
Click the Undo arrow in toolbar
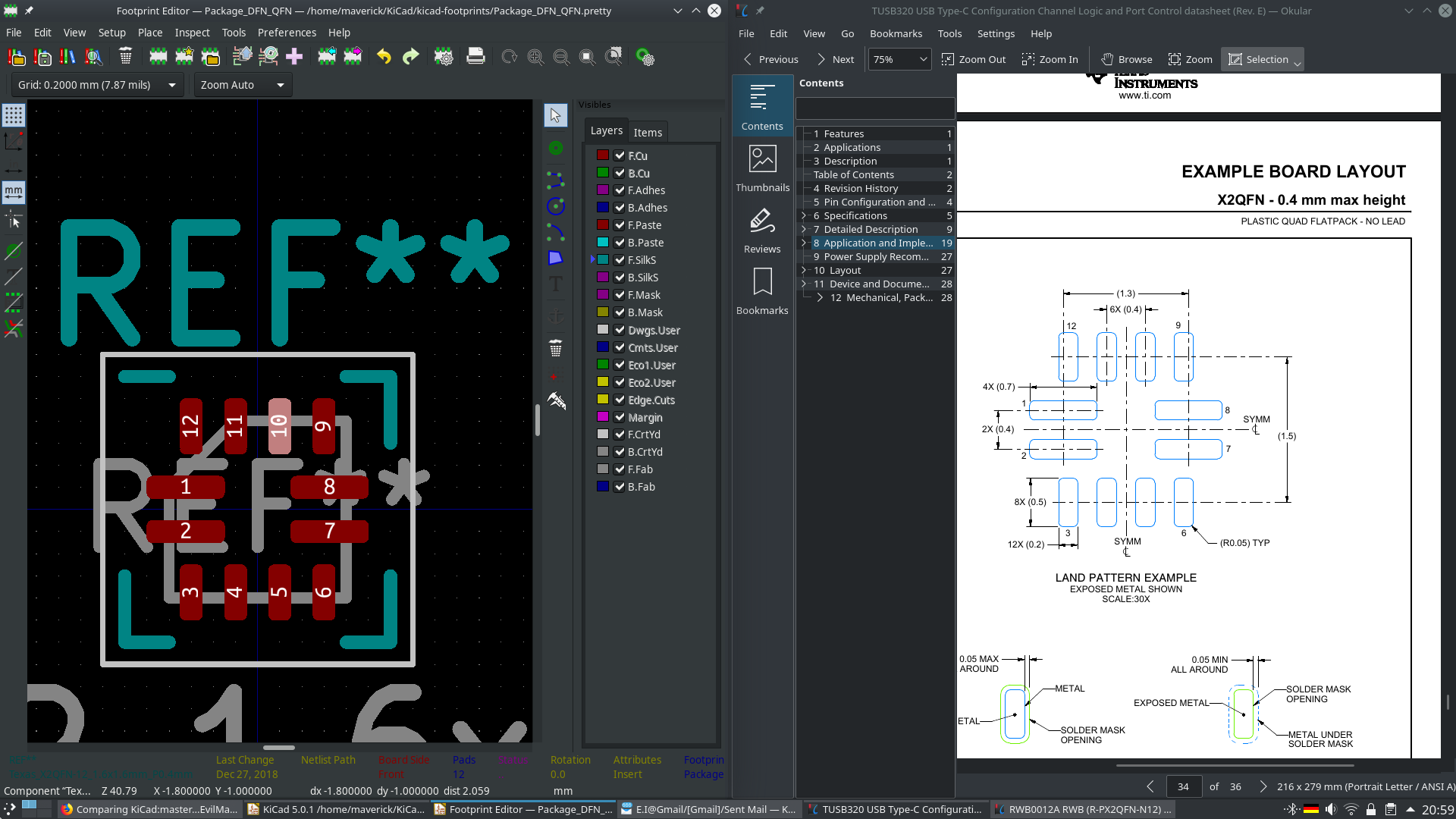click(384, 57)
